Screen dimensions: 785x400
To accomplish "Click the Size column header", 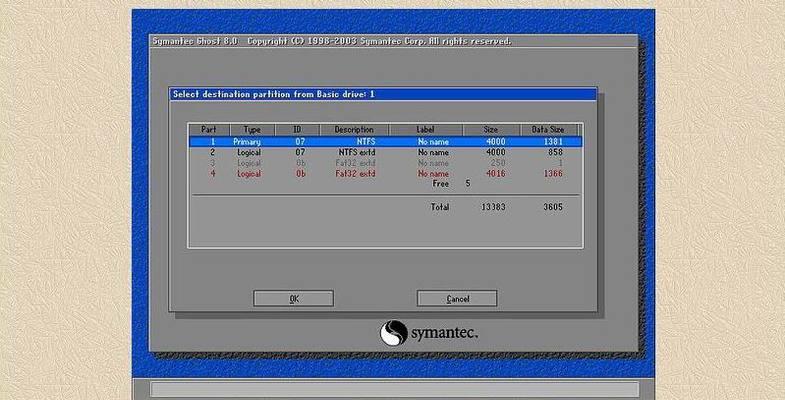I will coord(491,130).
